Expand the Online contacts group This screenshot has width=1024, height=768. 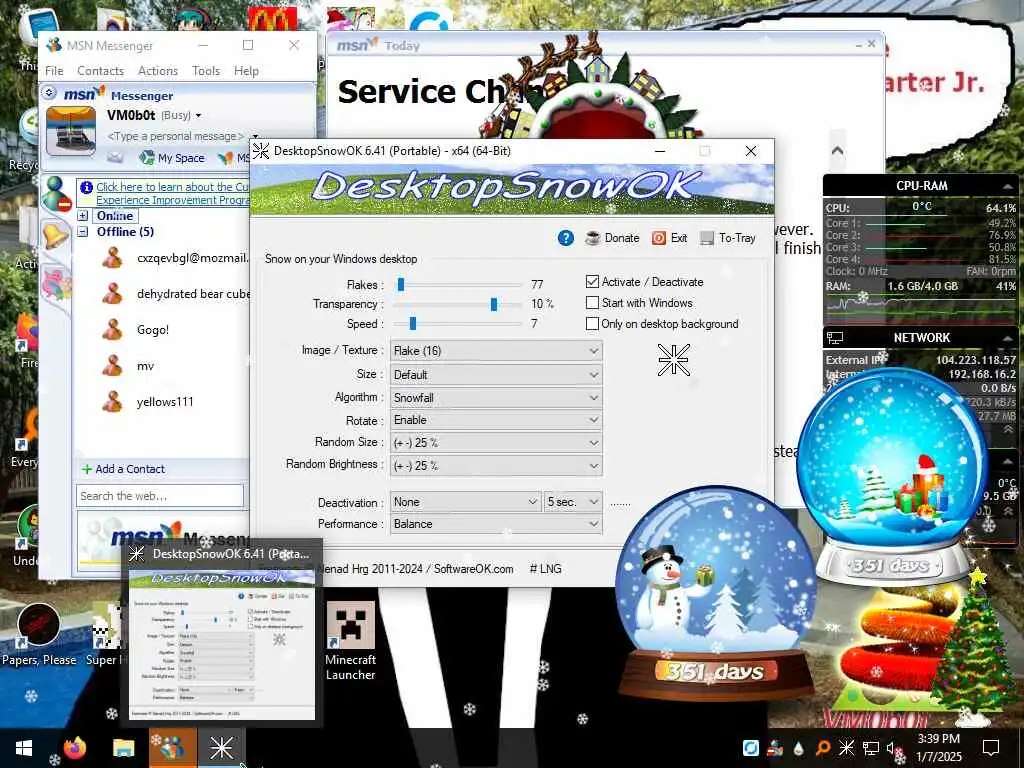pyautogui.click(x=83, y=216)
